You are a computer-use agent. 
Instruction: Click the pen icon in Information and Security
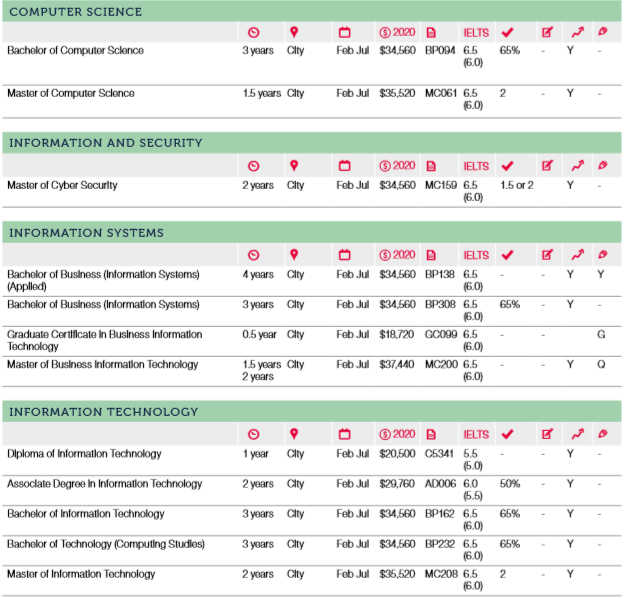tap(601, 166)
